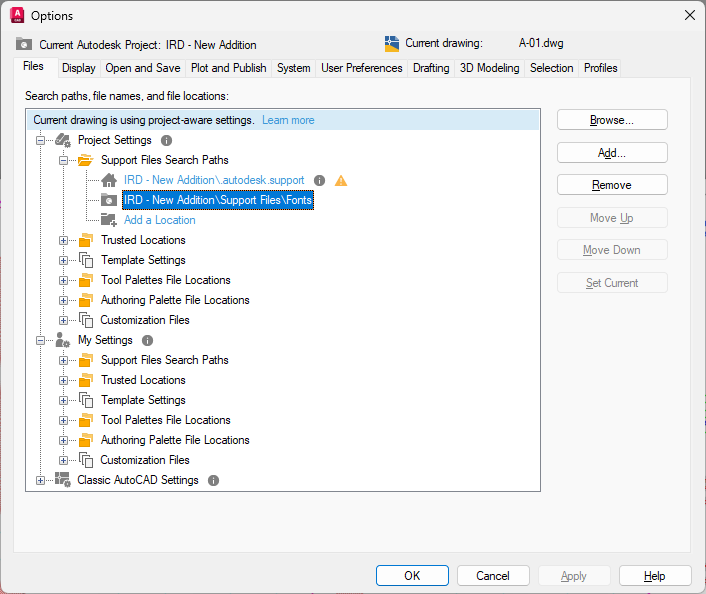Click Customization Files icon under Project Settings
This screenshot has height=594, width=706.
pyautogui.click(x=86, y=320)
